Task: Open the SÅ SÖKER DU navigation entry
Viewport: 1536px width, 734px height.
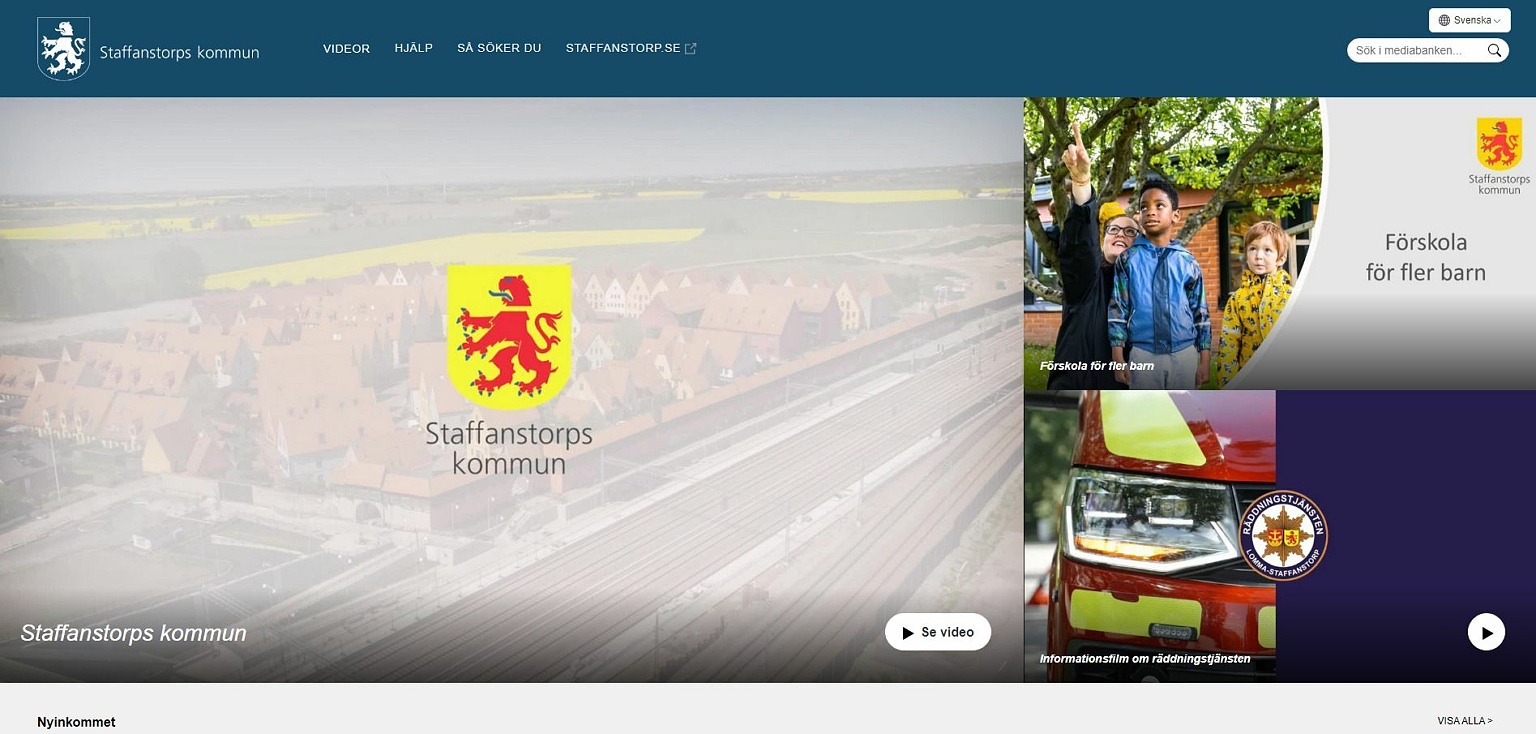Action: pyautogui.click(x=499, y=47)
